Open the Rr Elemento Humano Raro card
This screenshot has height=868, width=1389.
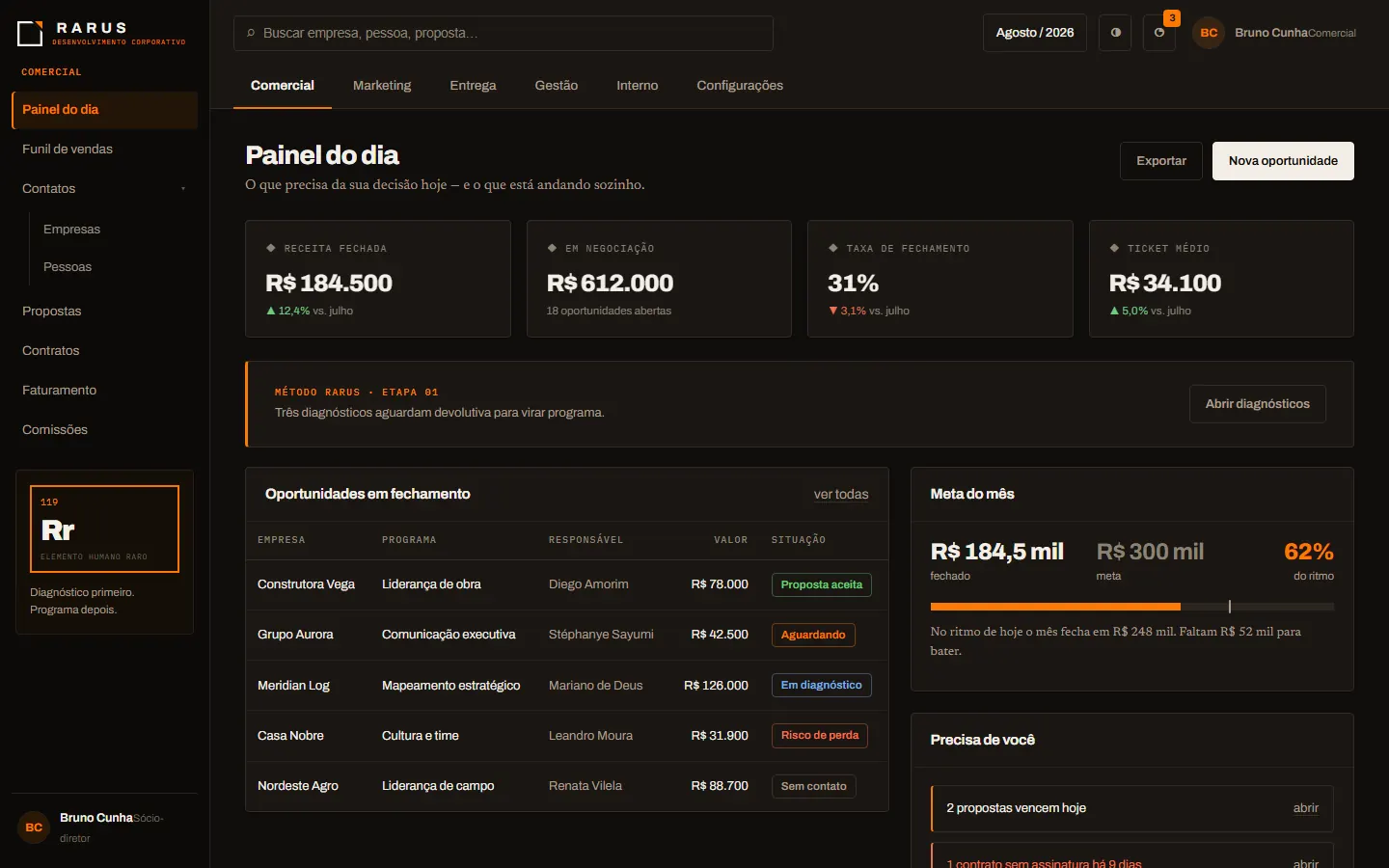coord(104,529)
